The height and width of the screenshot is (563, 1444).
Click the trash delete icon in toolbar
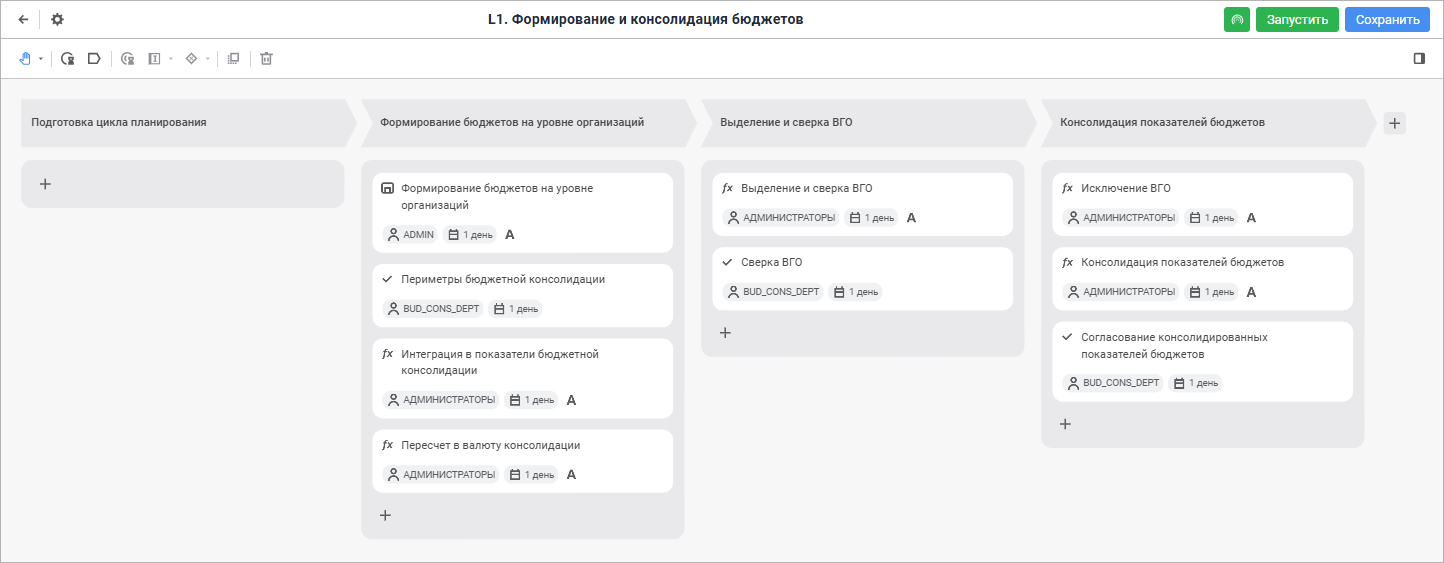(x=266, y=59)
